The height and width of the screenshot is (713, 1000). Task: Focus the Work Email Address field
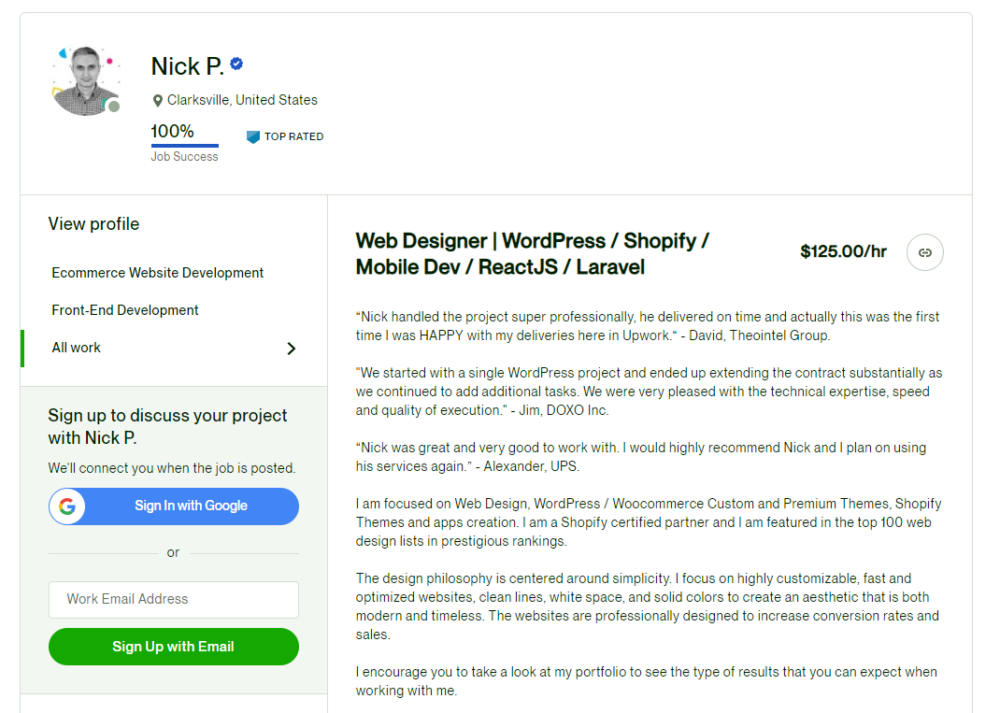[173, 599]
